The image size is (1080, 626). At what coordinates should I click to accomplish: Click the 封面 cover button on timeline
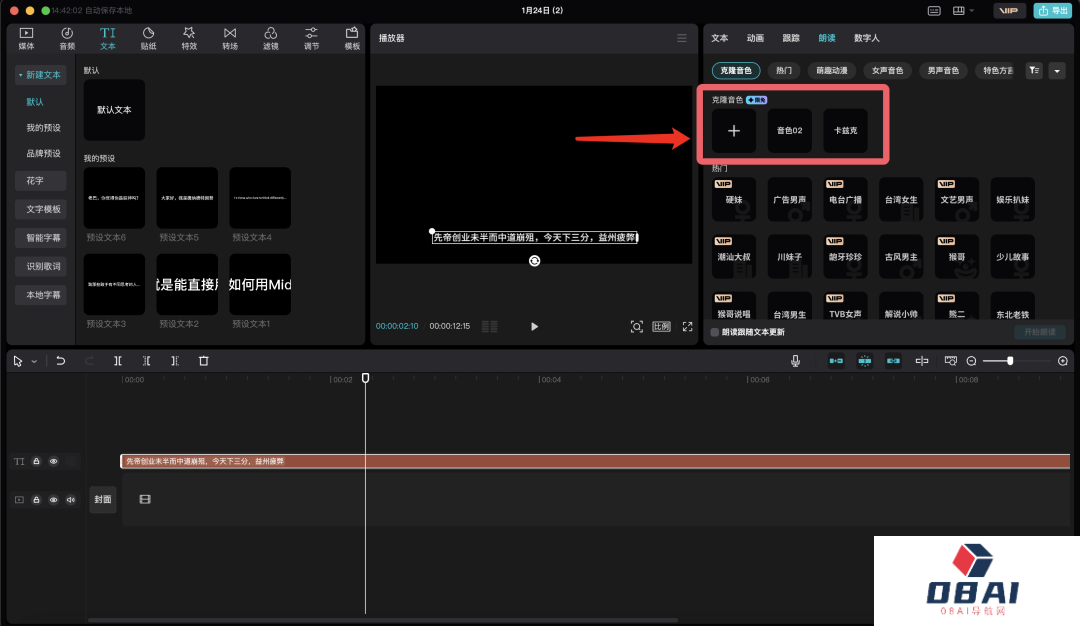coord(103,499)
